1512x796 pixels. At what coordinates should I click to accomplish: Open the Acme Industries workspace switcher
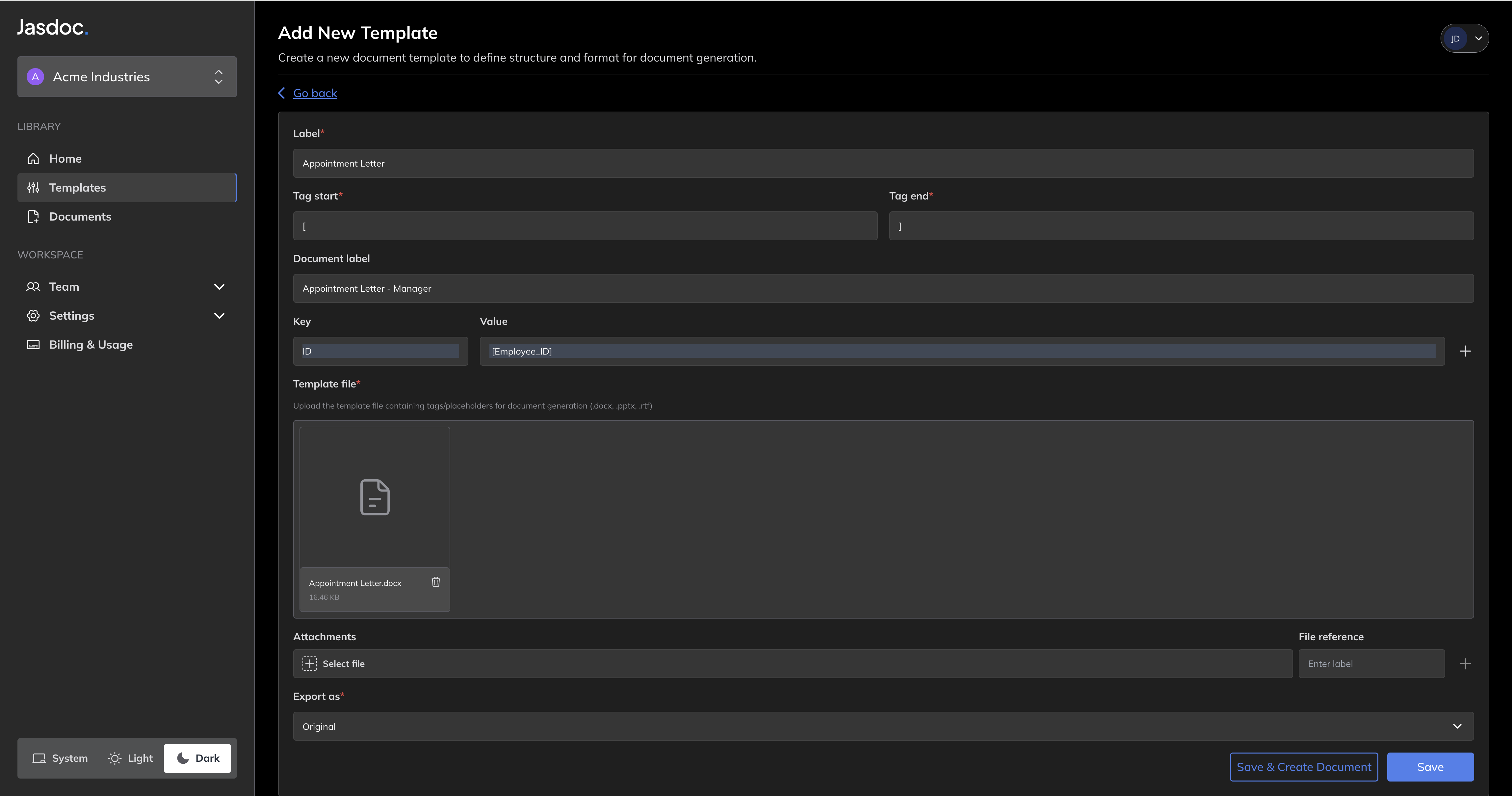[127, 77]
